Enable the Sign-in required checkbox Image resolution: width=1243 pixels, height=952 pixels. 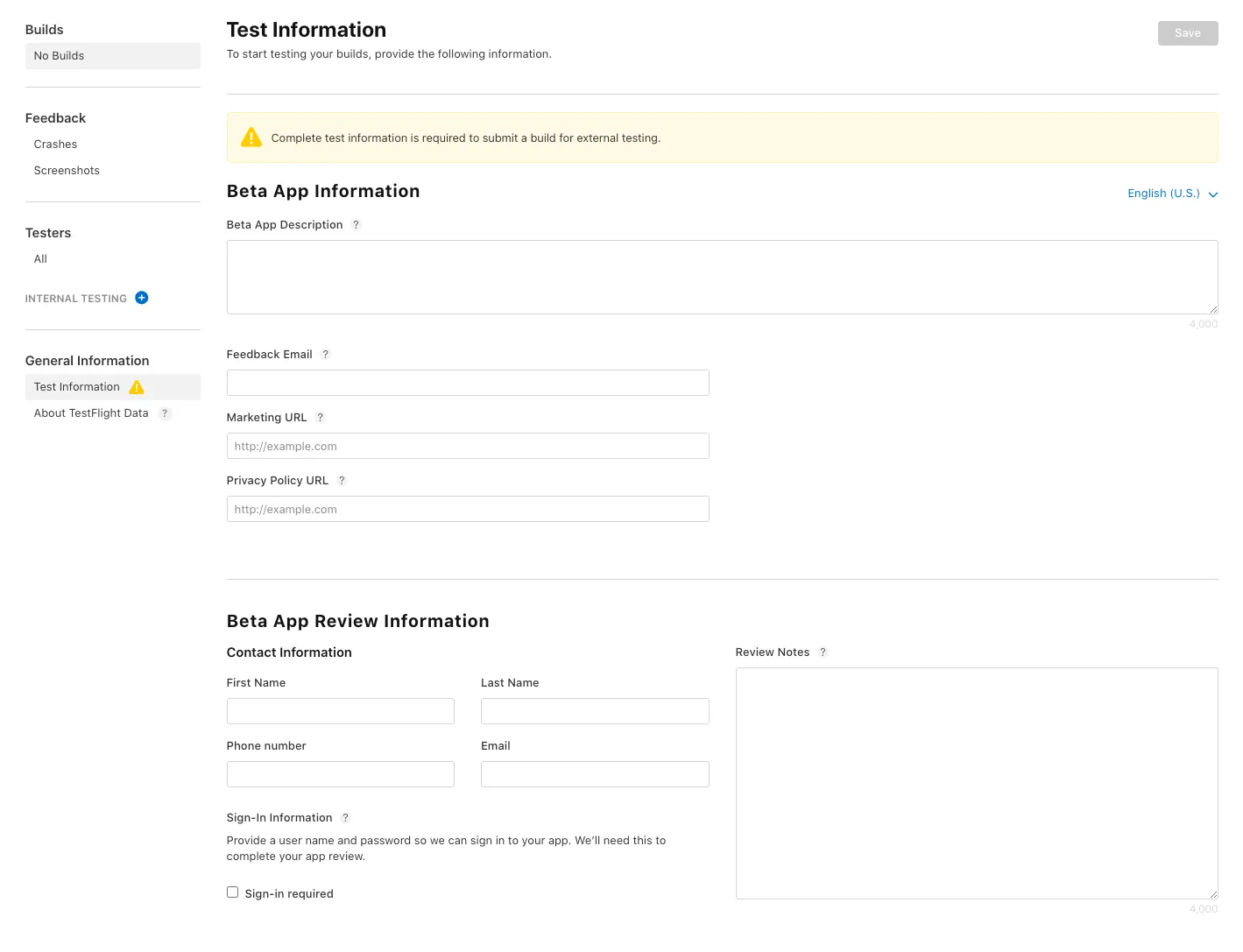pyautogui.click(x=233, y=892)
